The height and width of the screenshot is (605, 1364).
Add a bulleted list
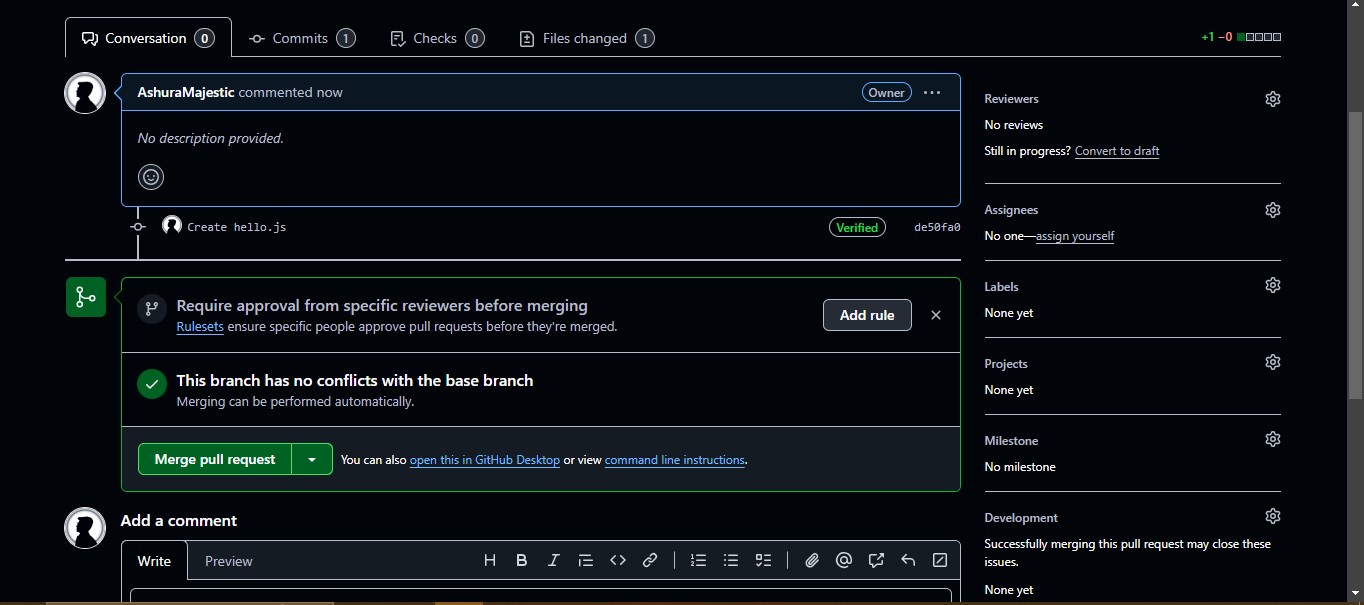pyautogui.click(x=731, y=560)
